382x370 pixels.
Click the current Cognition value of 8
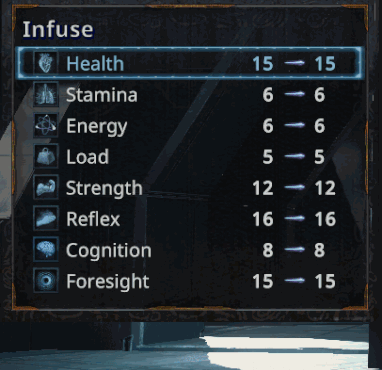coord(268,250)
